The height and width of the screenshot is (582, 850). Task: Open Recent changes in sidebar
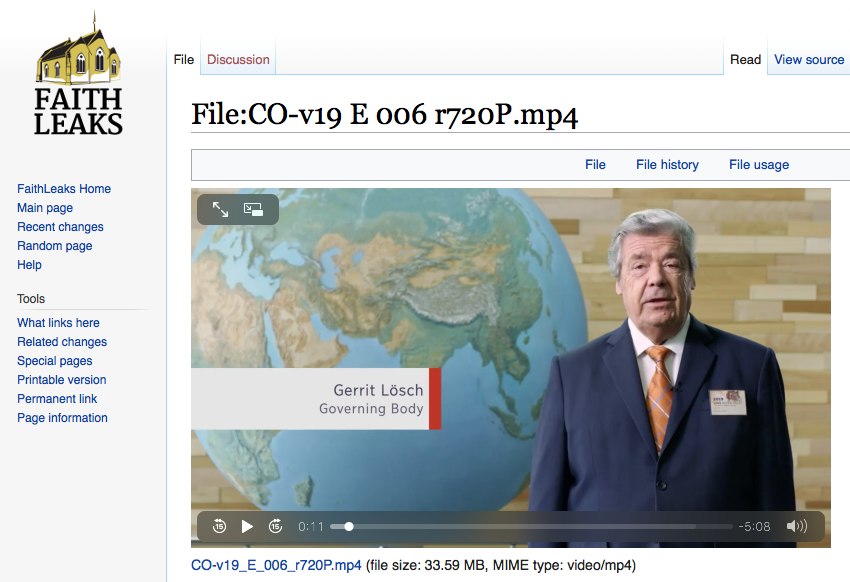(60, 227)
